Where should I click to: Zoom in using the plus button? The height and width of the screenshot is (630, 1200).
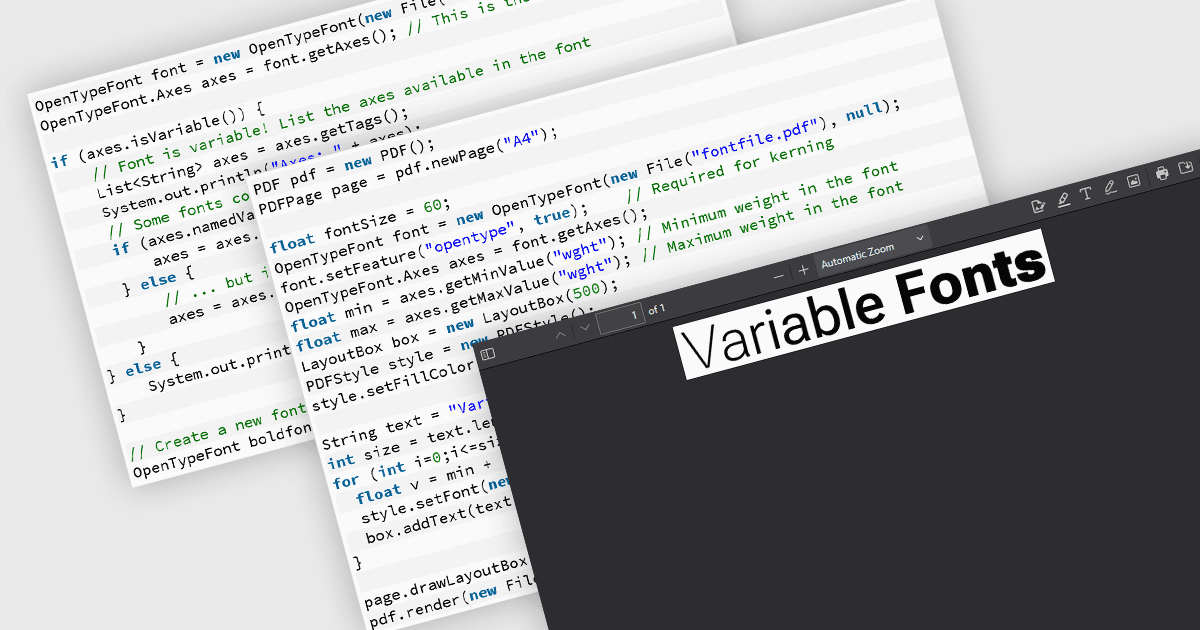point(803,269)
